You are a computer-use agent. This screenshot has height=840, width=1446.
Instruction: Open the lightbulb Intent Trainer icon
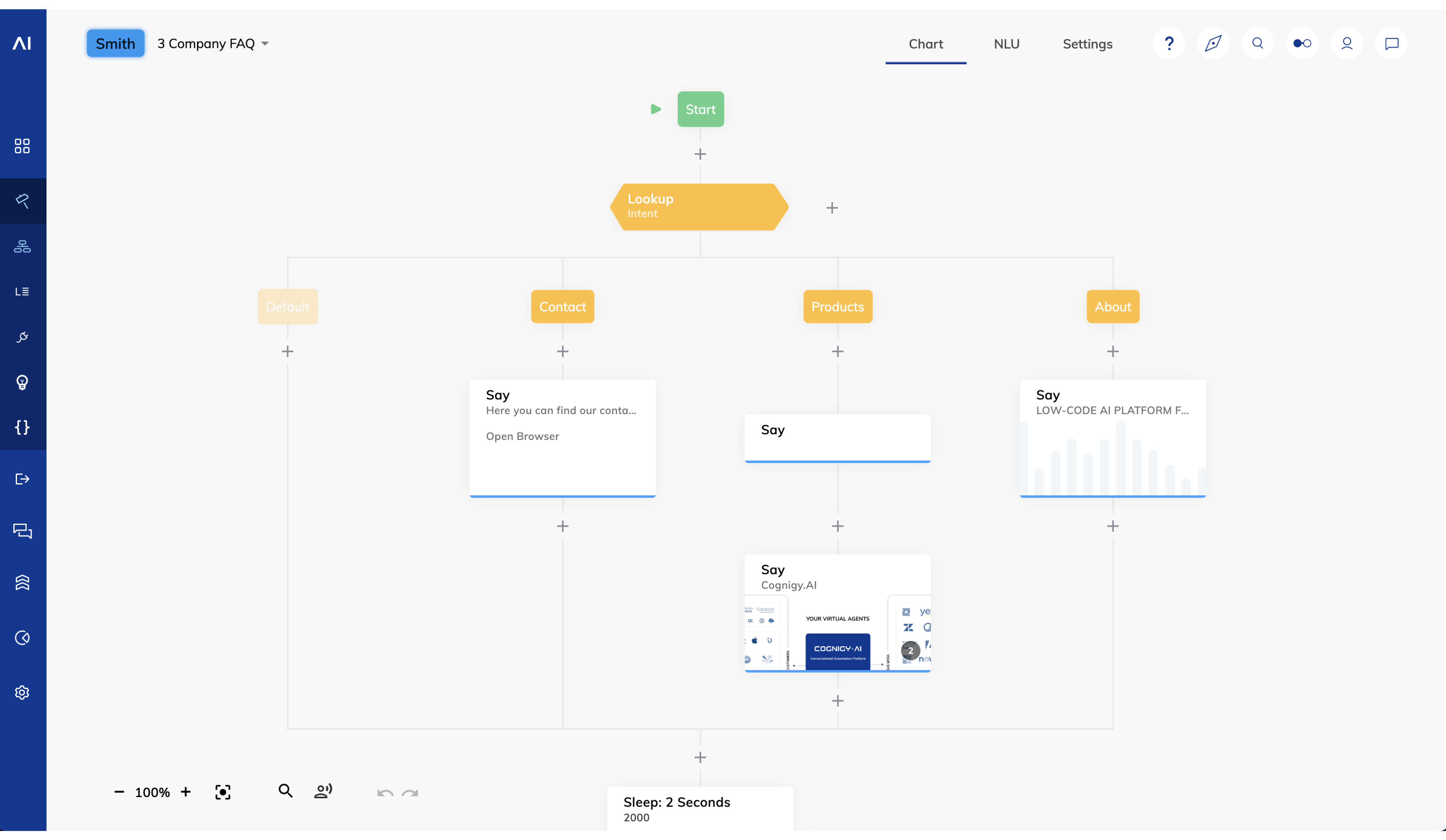click(x=22, y=382)
